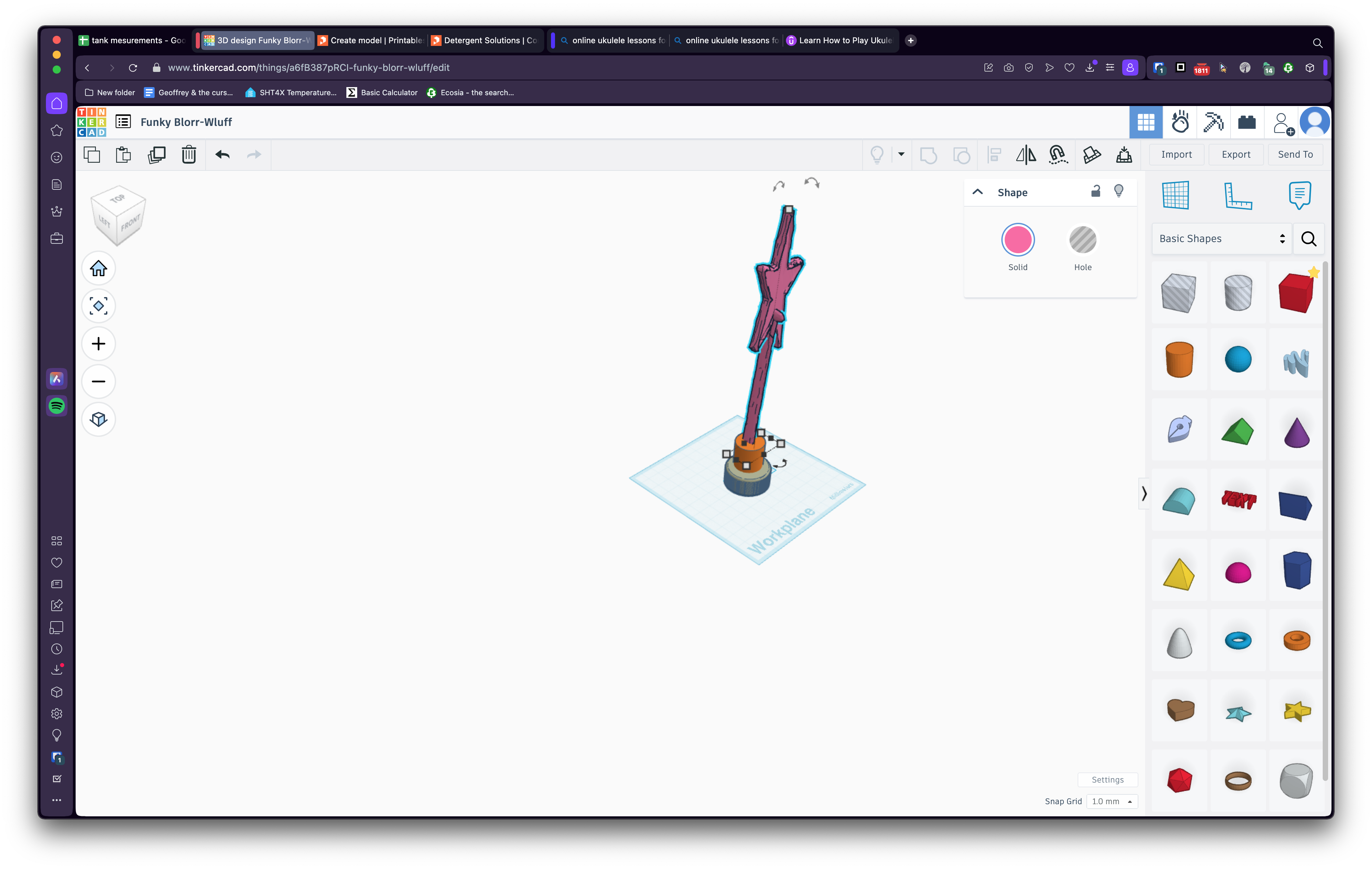The height and width of the screenshot is (869, 1372).
Task: Open the design list icon beside title
Action: 123,122
